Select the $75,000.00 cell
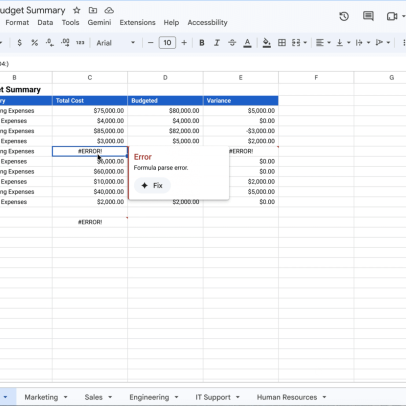This screenshot has width=406, height=406. pos(90,111)
